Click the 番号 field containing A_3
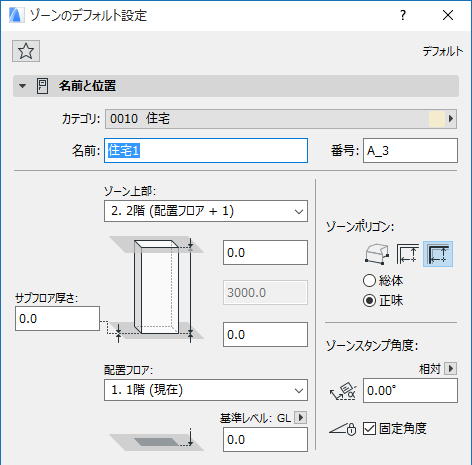The image size is (472, 465). click(410, 151)
